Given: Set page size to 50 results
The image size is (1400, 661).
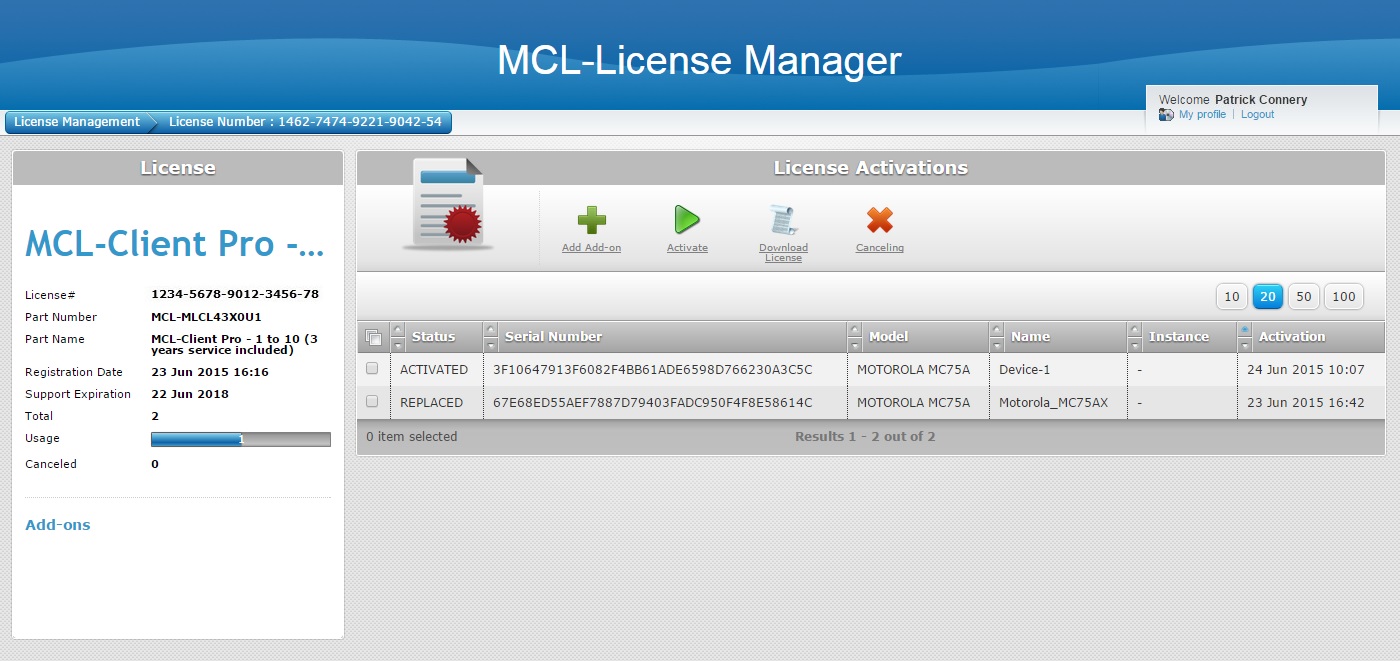Looking at the screenshot, I should coord(1304,296).
